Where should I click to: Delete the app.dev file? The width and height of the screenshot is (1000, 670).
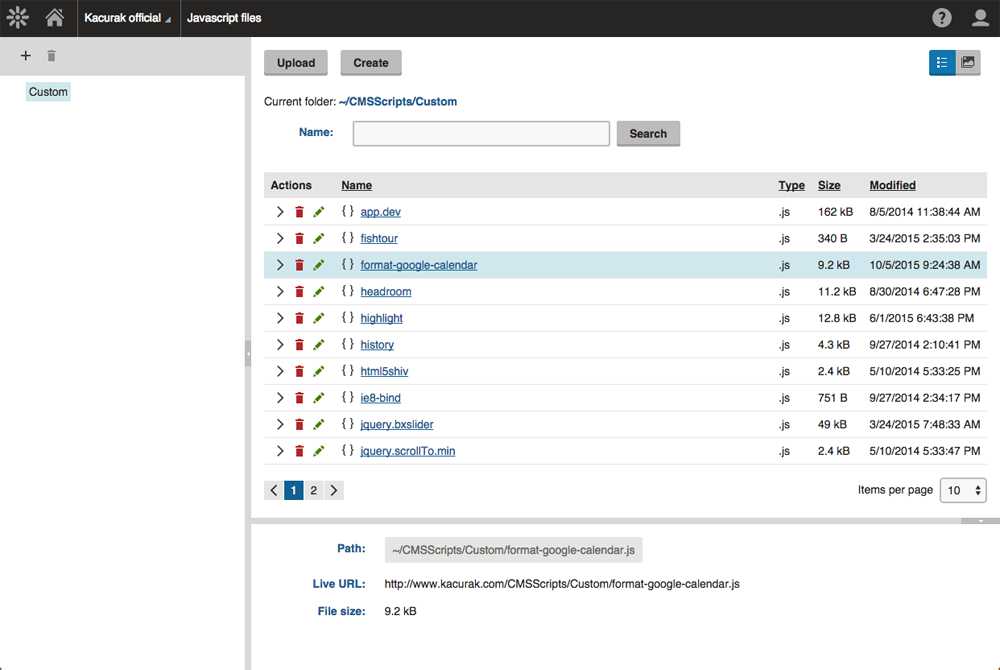coord(299,212)
